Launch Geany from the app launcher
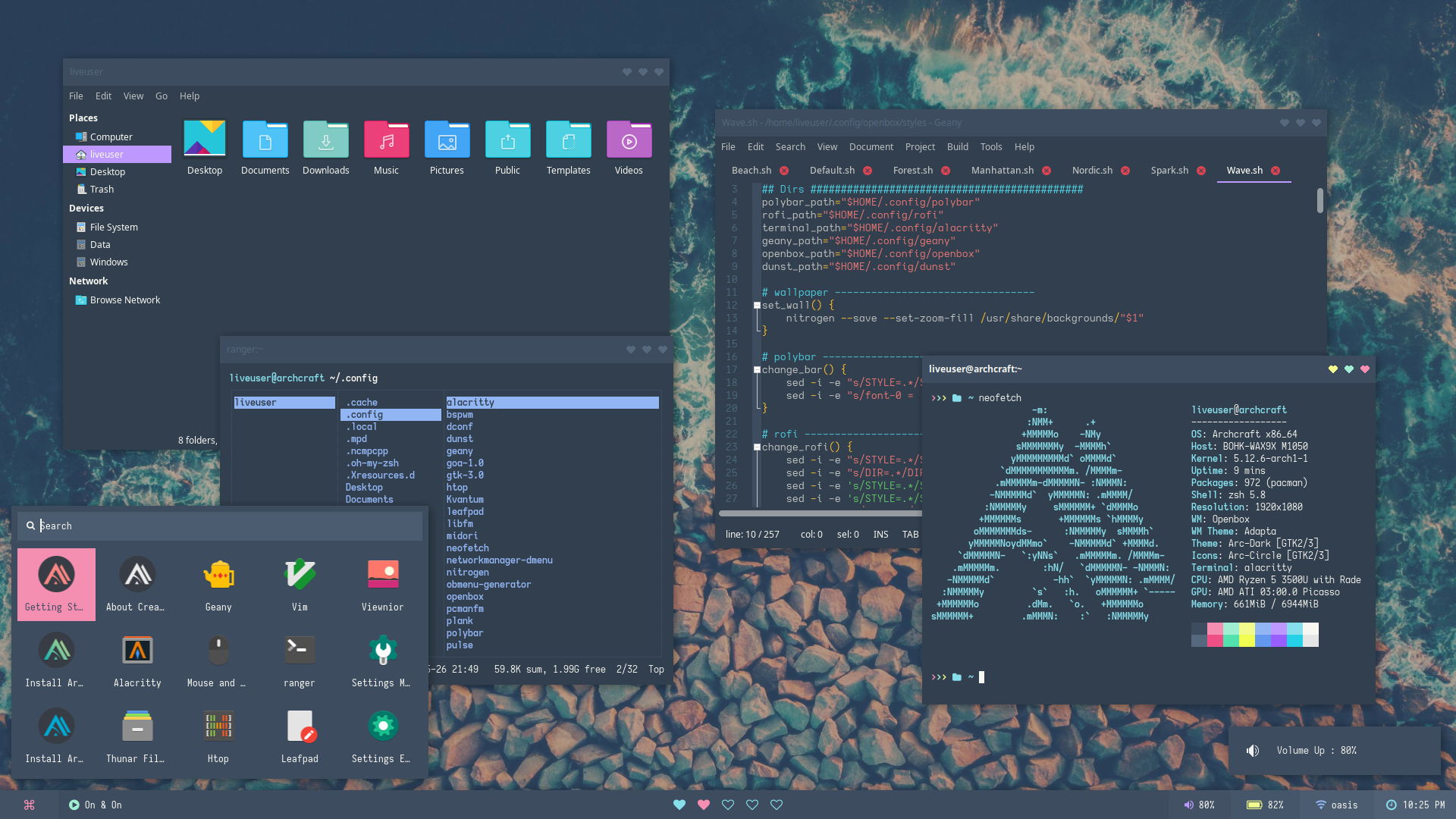1456x819 pixels. point(218,585)
